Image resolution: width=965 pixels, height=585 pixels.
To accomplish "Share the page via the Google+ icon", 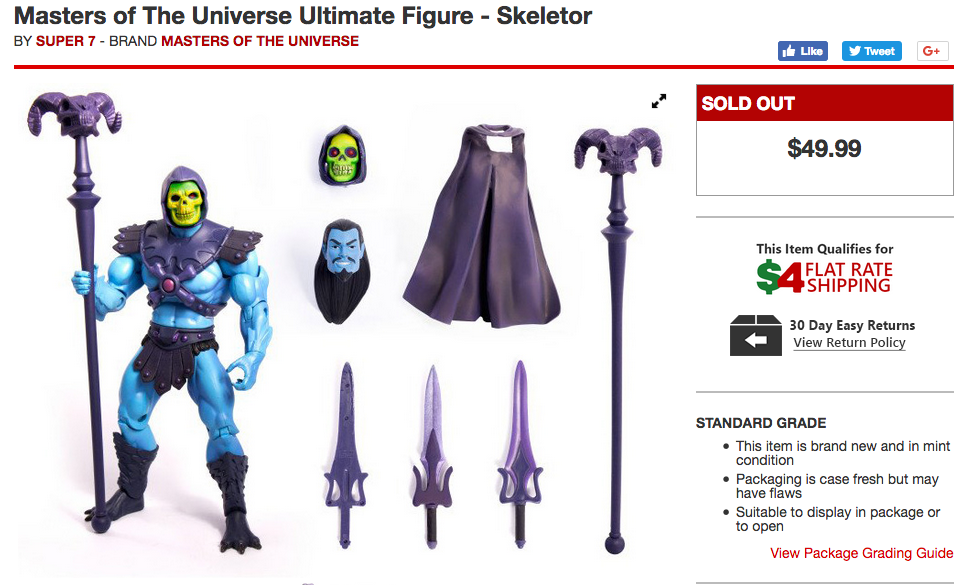I will tap(932, 51).
